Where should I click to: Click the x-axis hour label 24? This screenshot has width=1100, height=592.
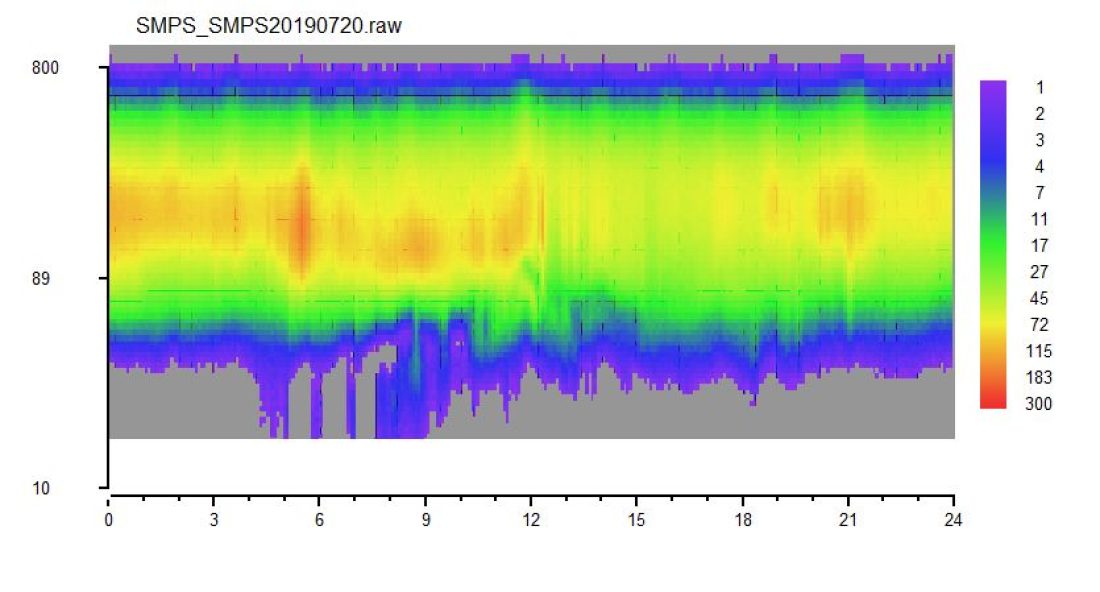point(953,520)
